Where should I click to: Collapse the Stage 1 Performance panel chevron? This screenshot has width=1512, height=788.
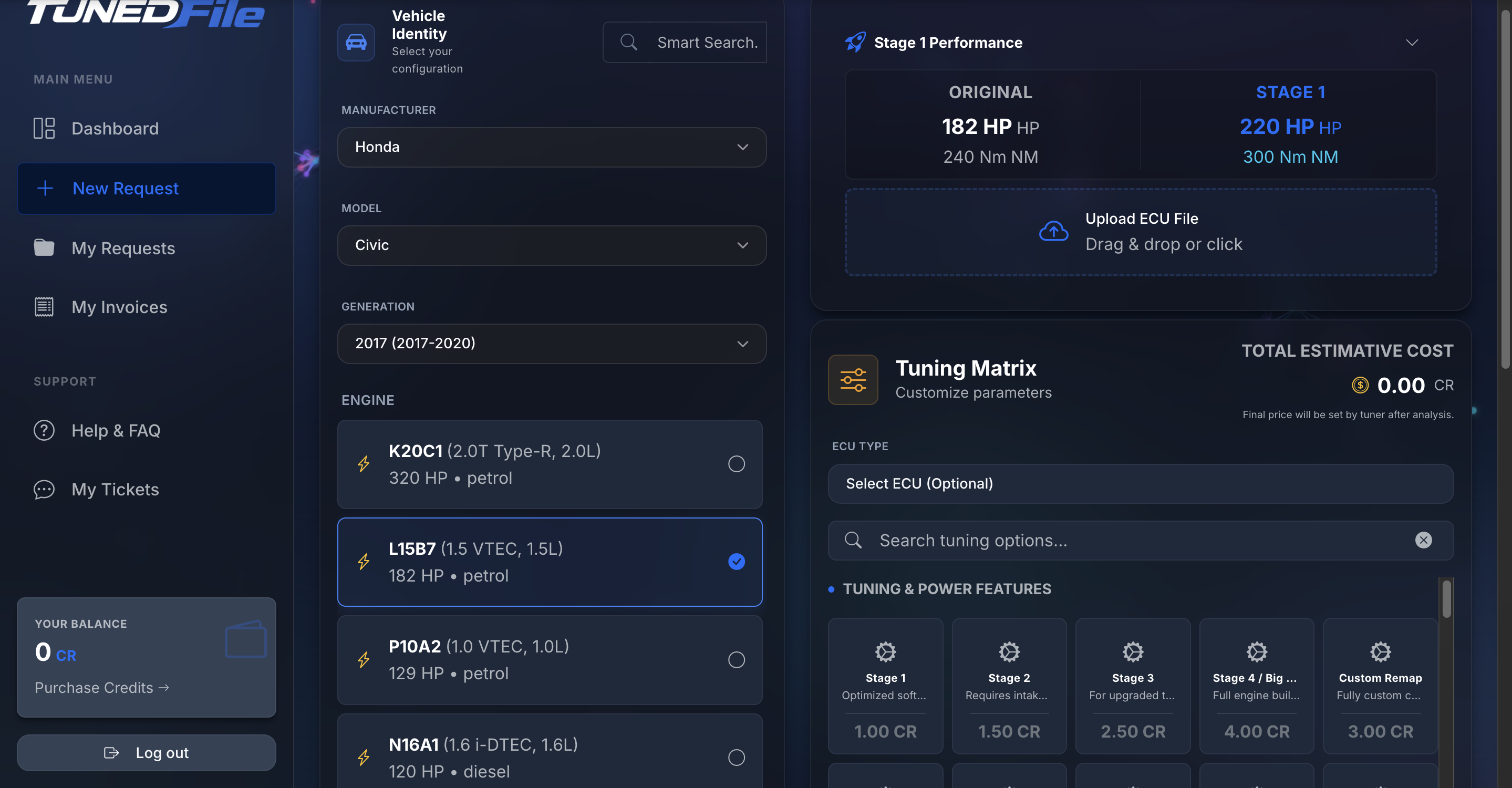(1412, 42)
